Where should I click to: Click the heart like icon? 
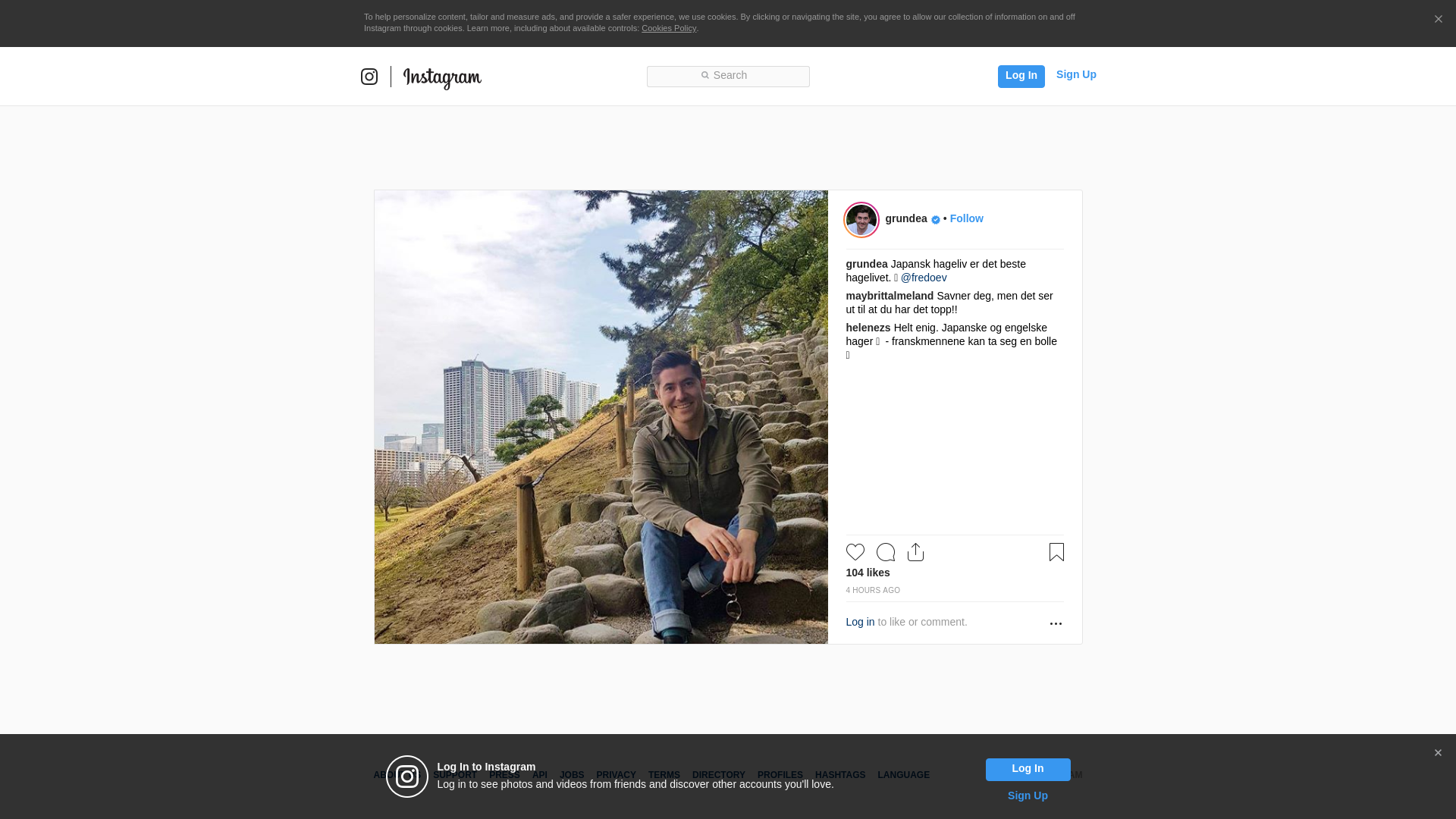coord(855,552)
